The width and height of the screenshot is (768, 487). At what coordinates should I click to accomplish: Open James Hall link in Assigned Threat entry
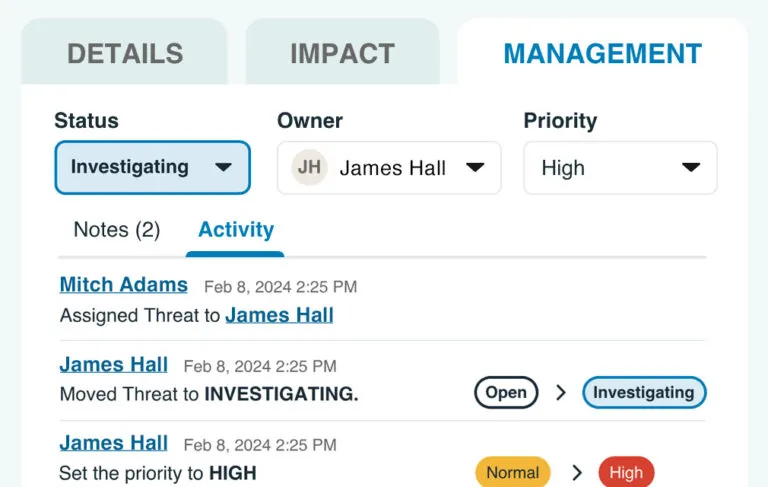click(279, 315)
